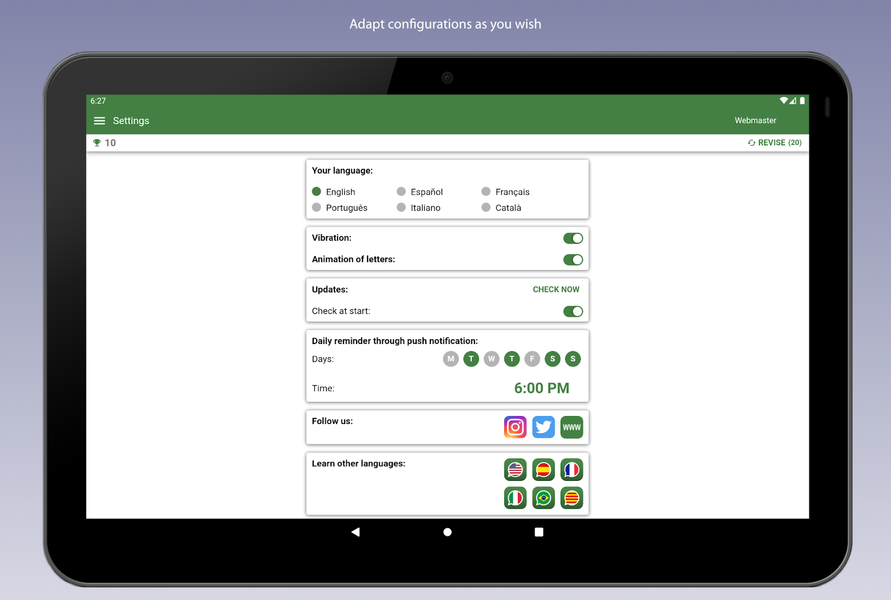The image size is (891, 600).
Task: Disable the Vibration switch
Action: tap(573, 238)
